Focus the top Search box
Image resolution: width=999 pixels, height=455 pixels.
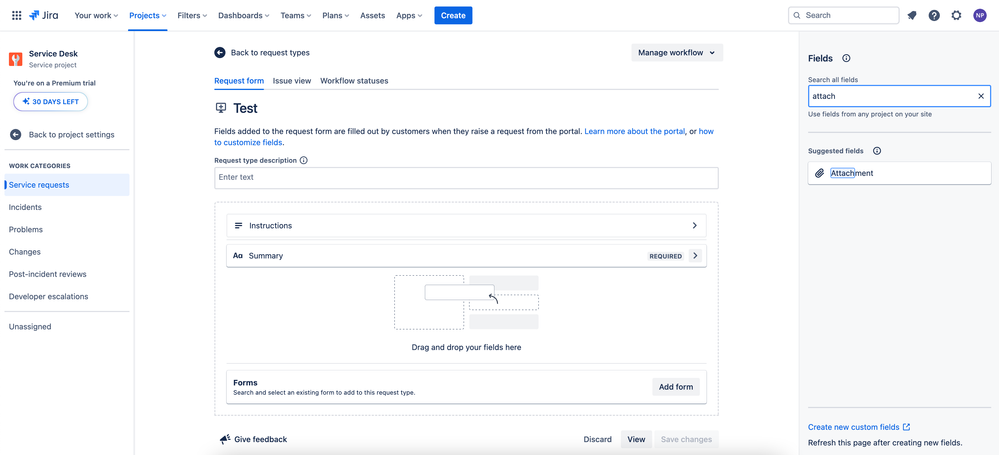(x=844, y=15)
